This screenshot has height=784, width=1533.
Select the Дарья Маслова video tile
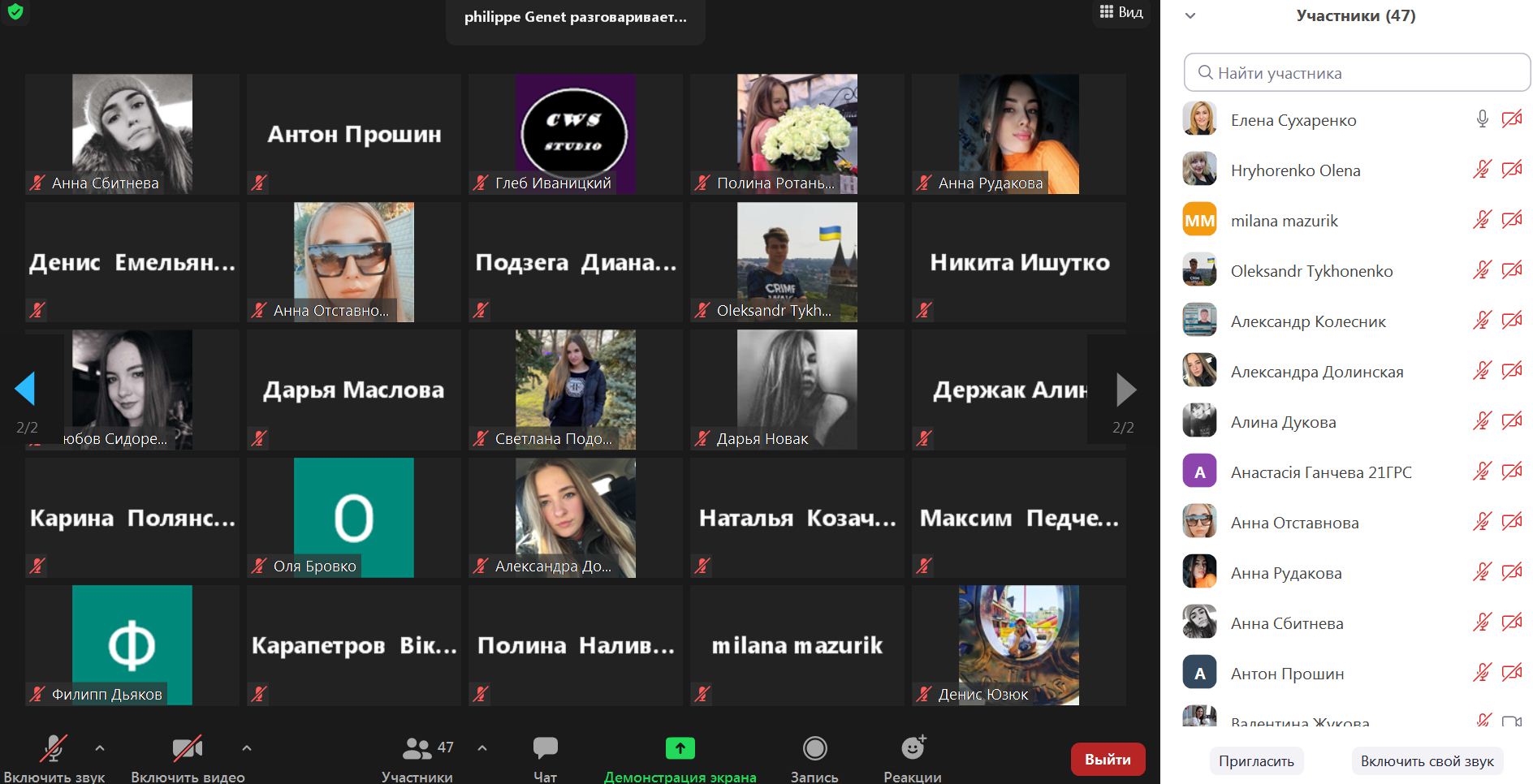[x=354, y=390]
